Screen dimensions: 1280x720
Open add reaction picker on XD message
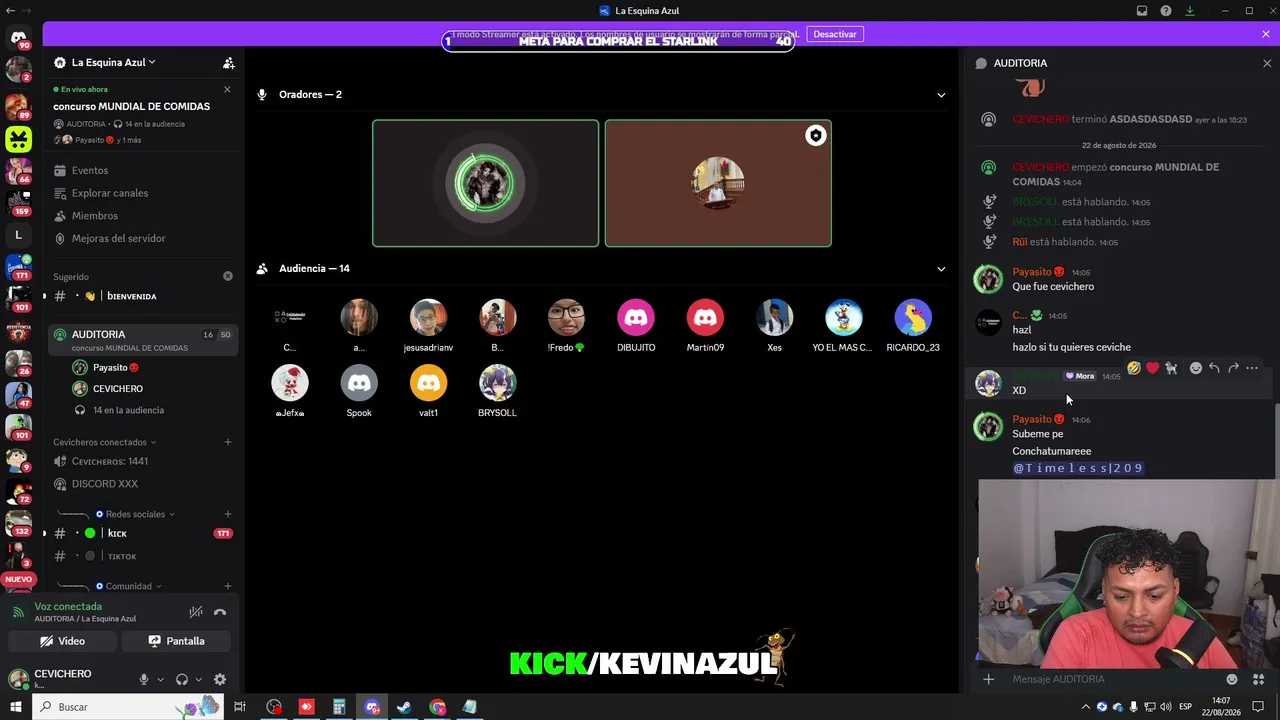tap(1195, 368)
